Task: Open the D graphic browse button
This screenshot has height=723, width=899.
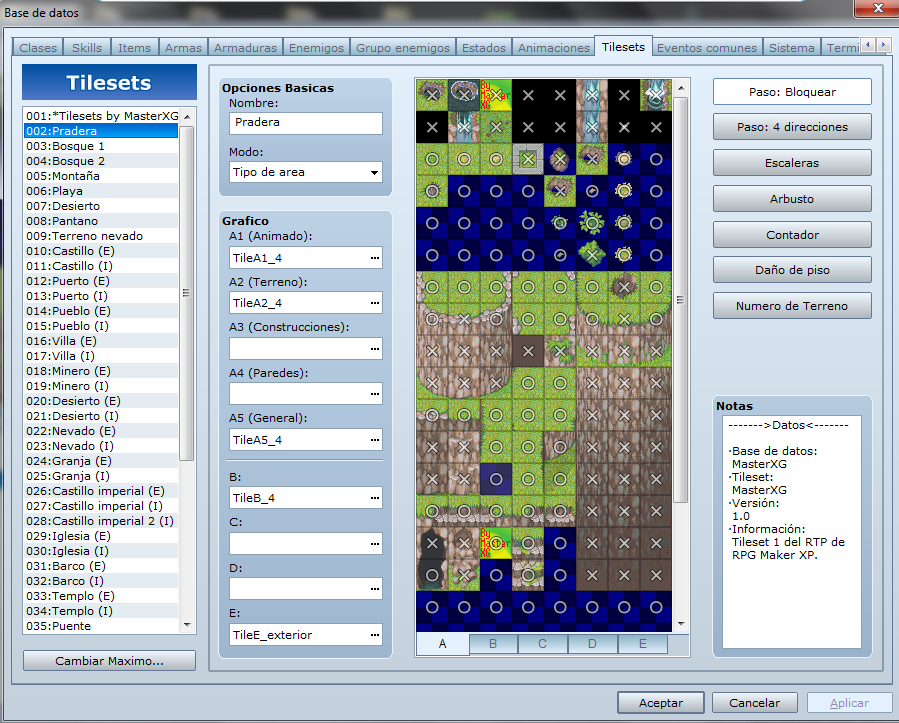Action: [x=374, y=589]
